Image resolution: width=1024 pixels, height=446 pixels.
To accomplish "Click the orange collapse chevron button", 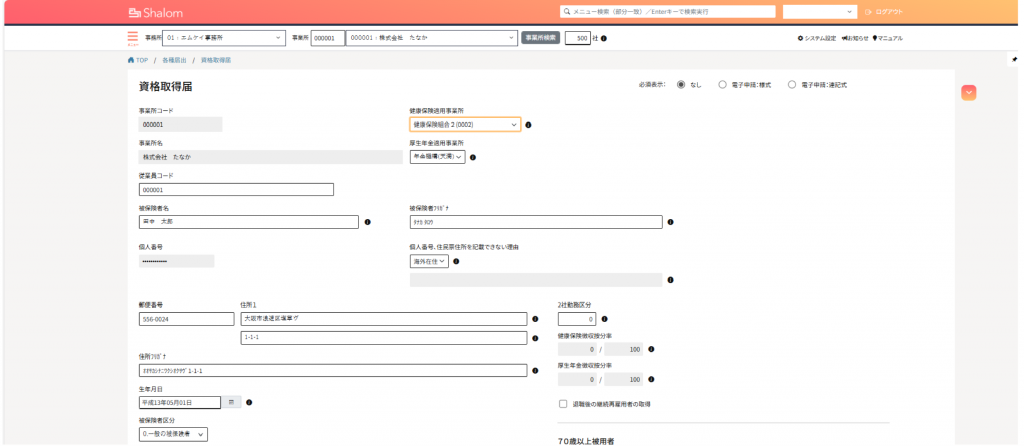I will [968, 92].
